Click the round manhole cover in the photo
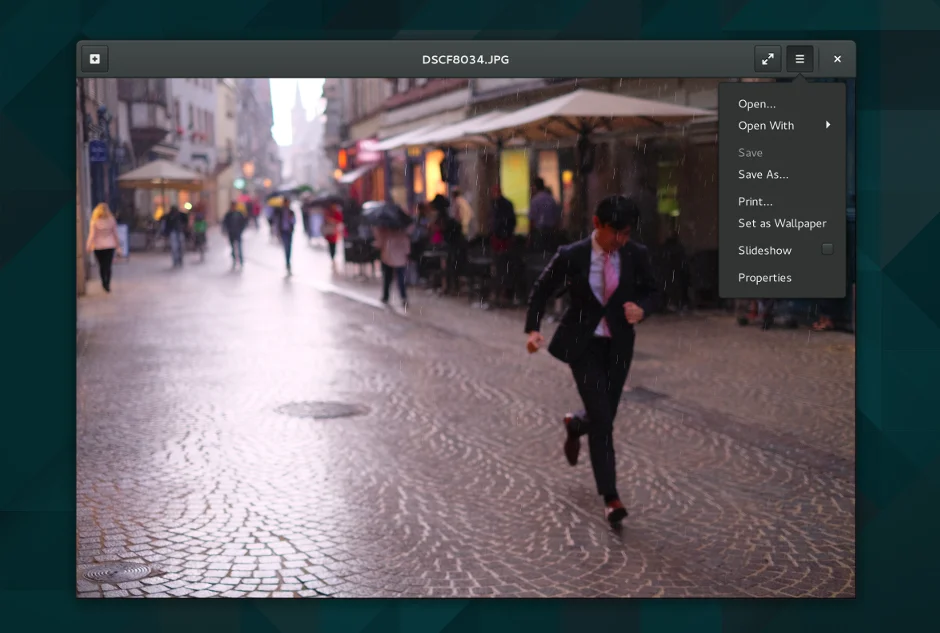Screen dimensions: 940x633 pyautogui.click(x=322, y=409)
